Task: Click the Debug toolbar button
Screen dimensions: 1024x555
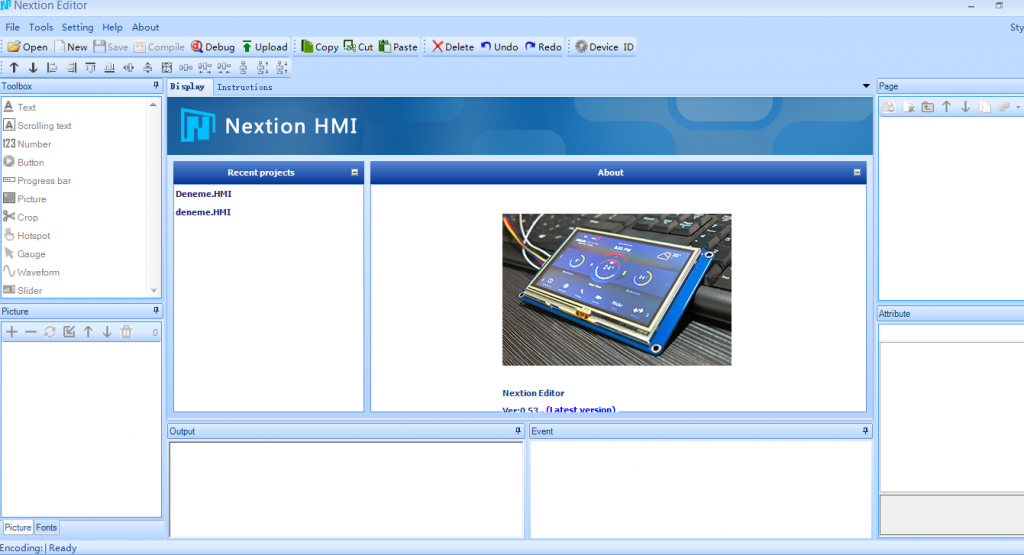Action: click(x=213, y=47)
